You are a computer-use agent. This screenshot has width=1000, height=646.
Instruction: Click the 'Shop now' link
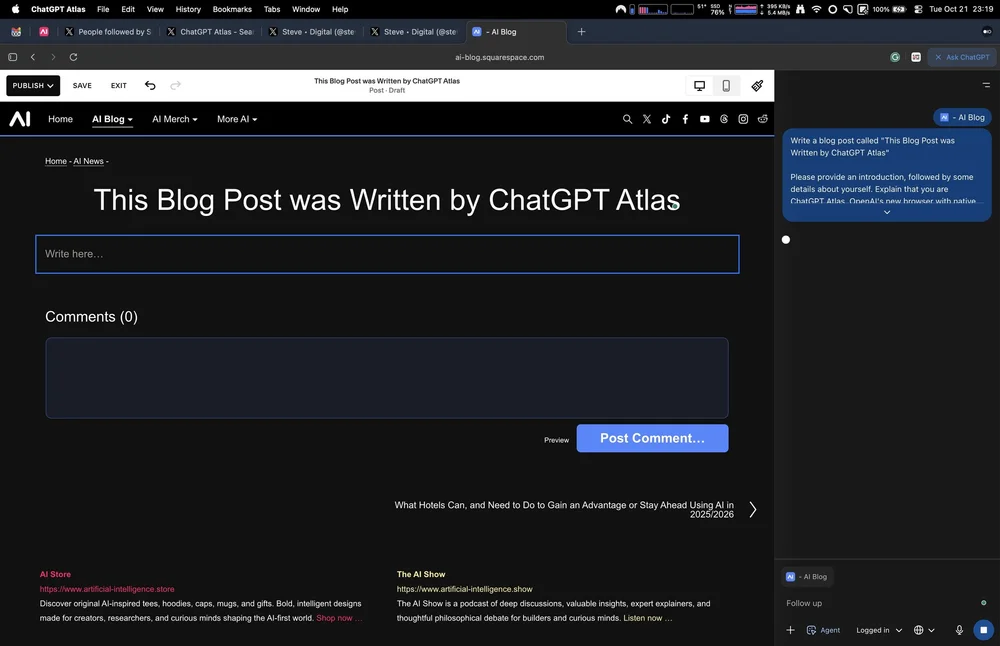pyautogui.click(x=339, y=618)
